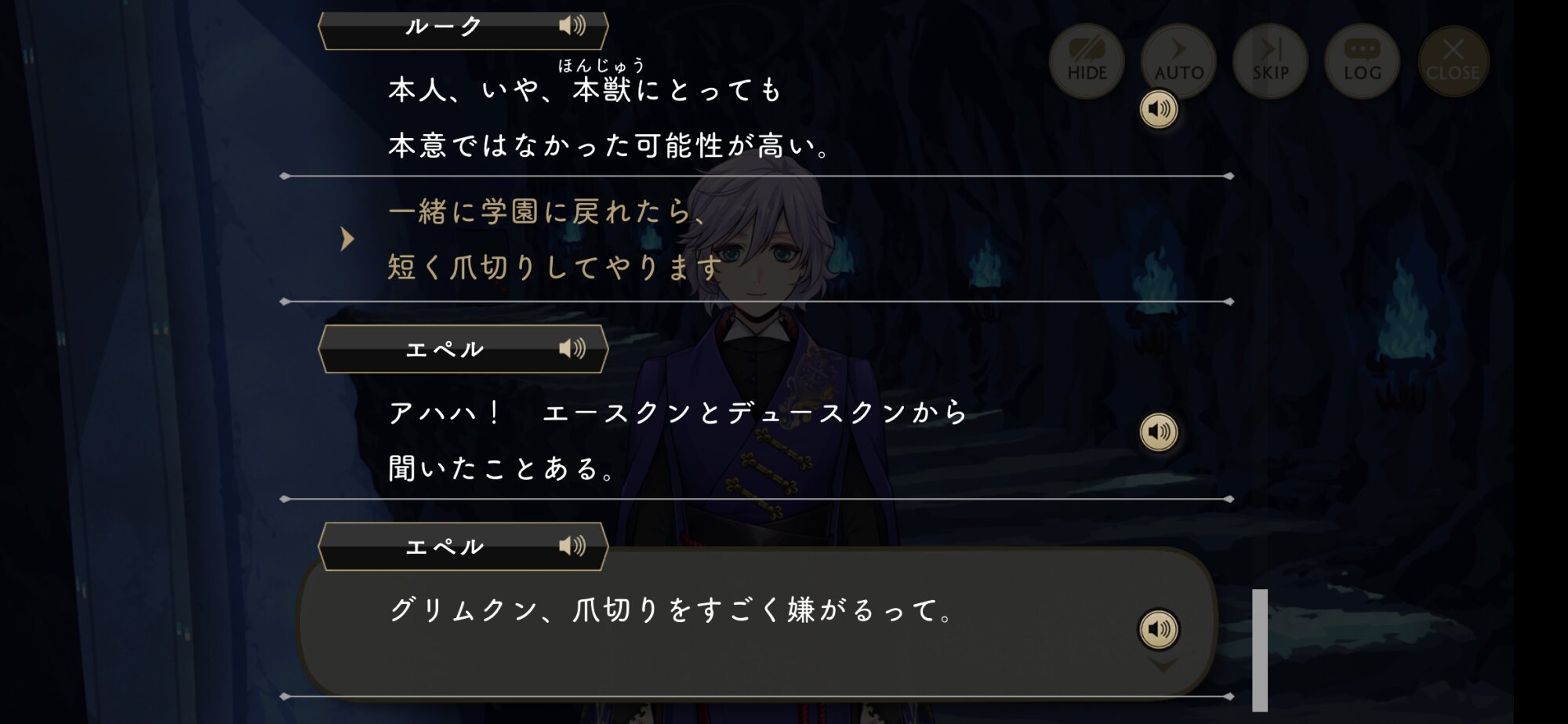Play voice icon in second エペル name tag
The width and height of the screenshot is (1568, 724).
[x=572, y=546]
